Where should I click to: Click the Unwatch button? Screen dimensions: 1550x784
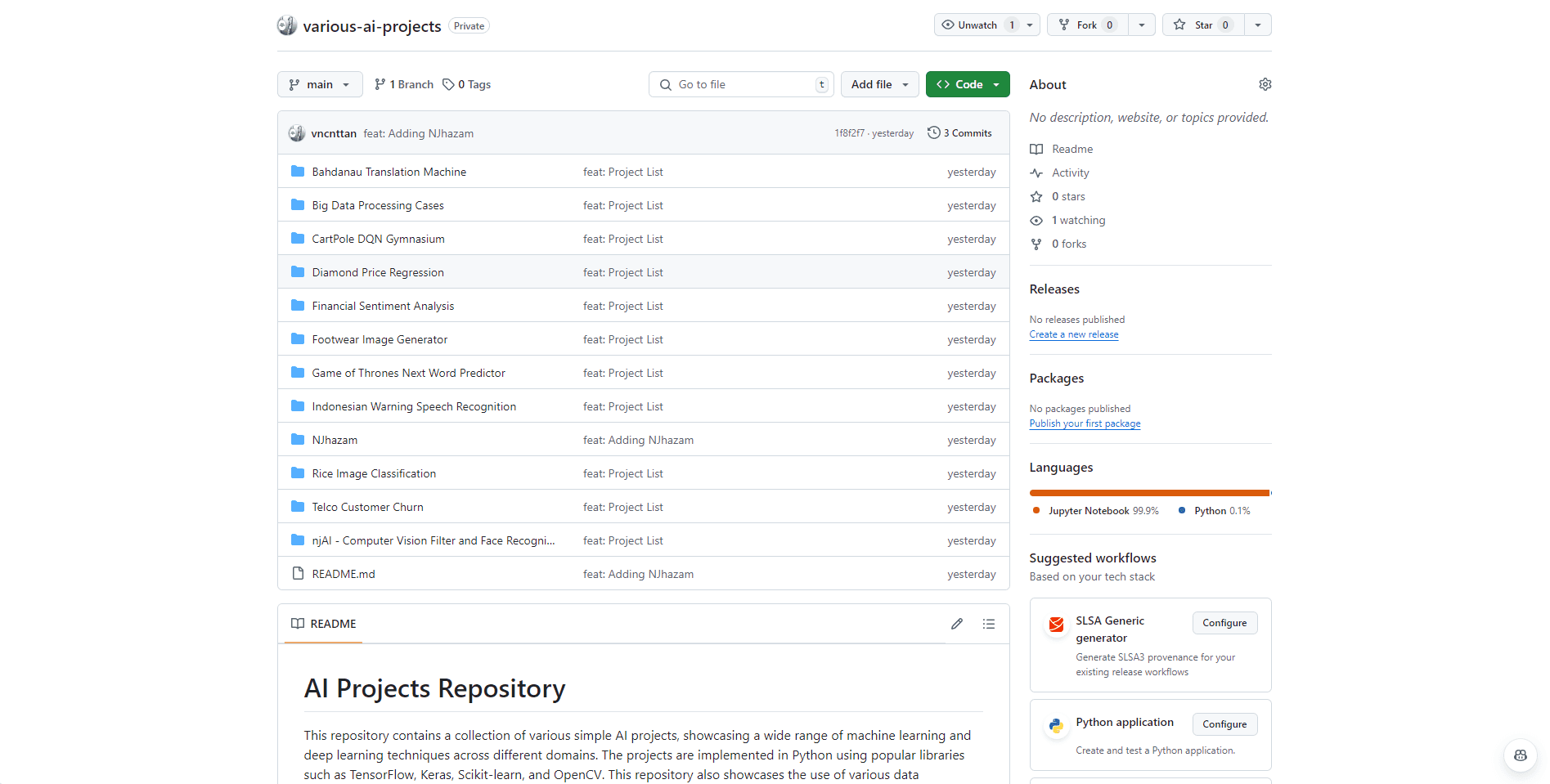click(x=970, y=25)
